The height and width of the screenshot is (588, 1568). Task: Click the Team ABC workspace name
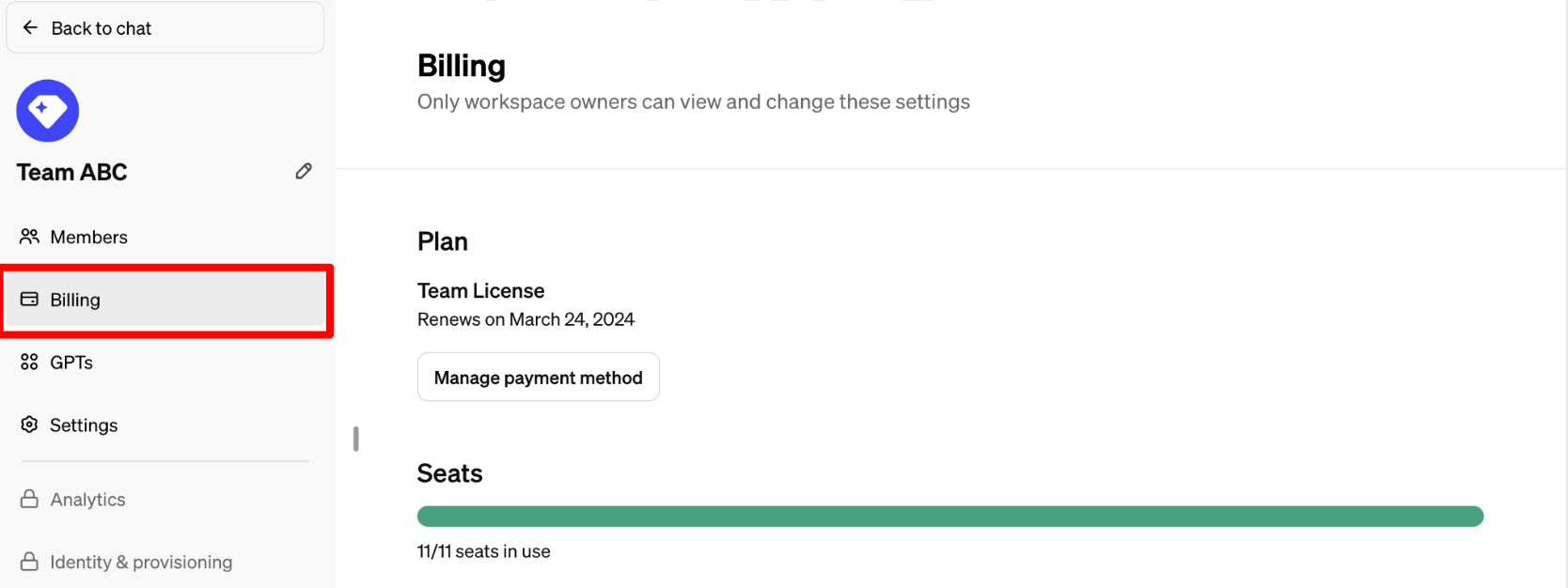point(72,173)
